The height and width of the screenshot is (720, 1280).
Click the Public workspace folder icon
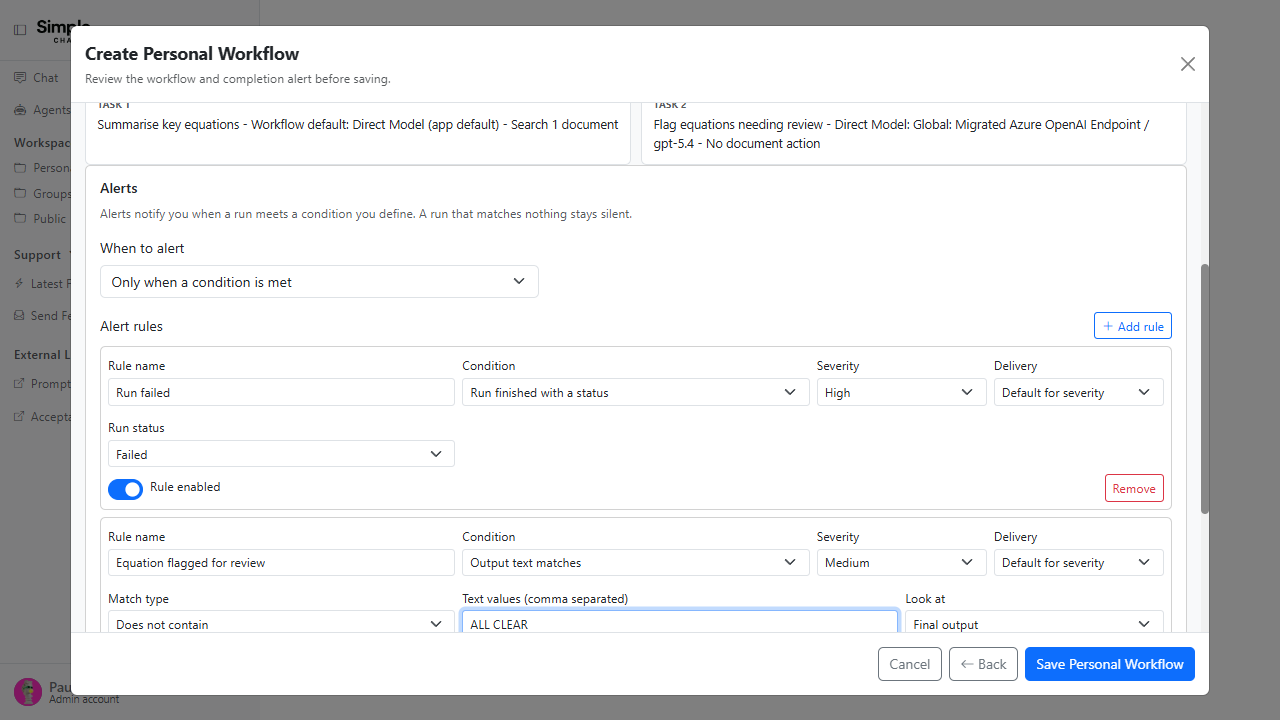(20, 218)
